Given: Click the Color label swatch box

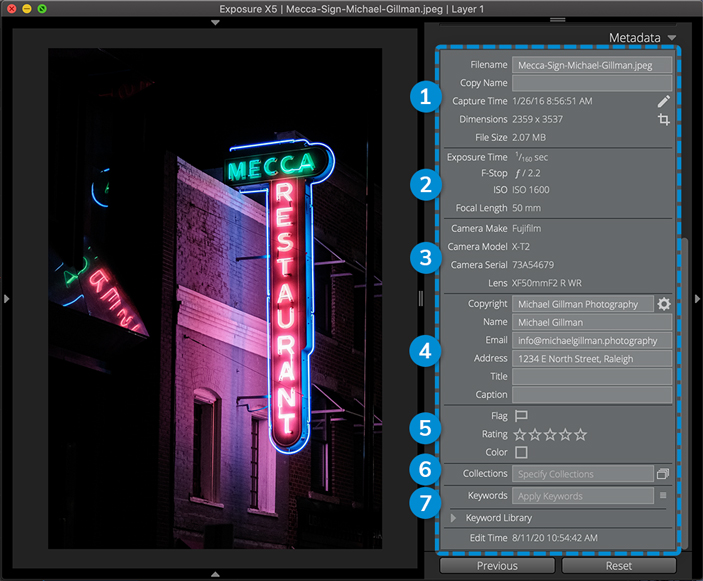Looking at the screenshot, I should [x=521, y=452].
